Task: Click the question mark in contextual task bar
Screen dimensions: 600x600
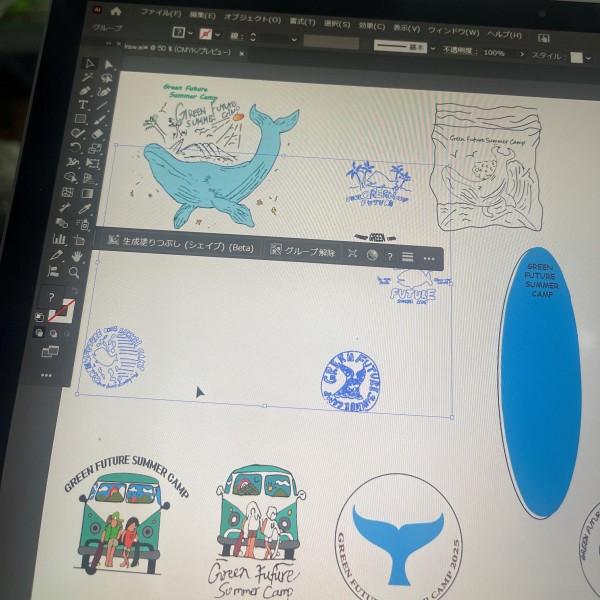Action: tap(390, 256)
